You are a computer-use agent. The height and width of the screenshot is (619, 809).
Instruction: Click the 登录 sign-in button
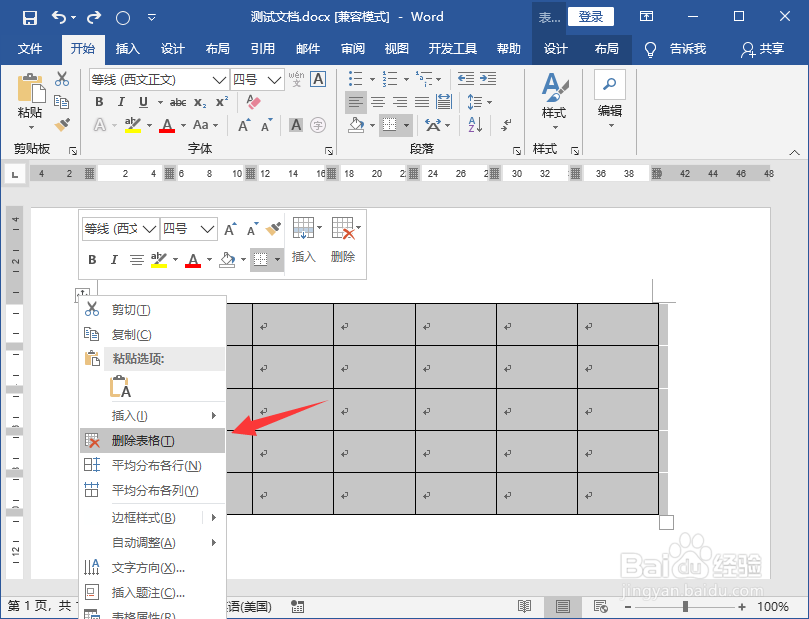point(591,17)
